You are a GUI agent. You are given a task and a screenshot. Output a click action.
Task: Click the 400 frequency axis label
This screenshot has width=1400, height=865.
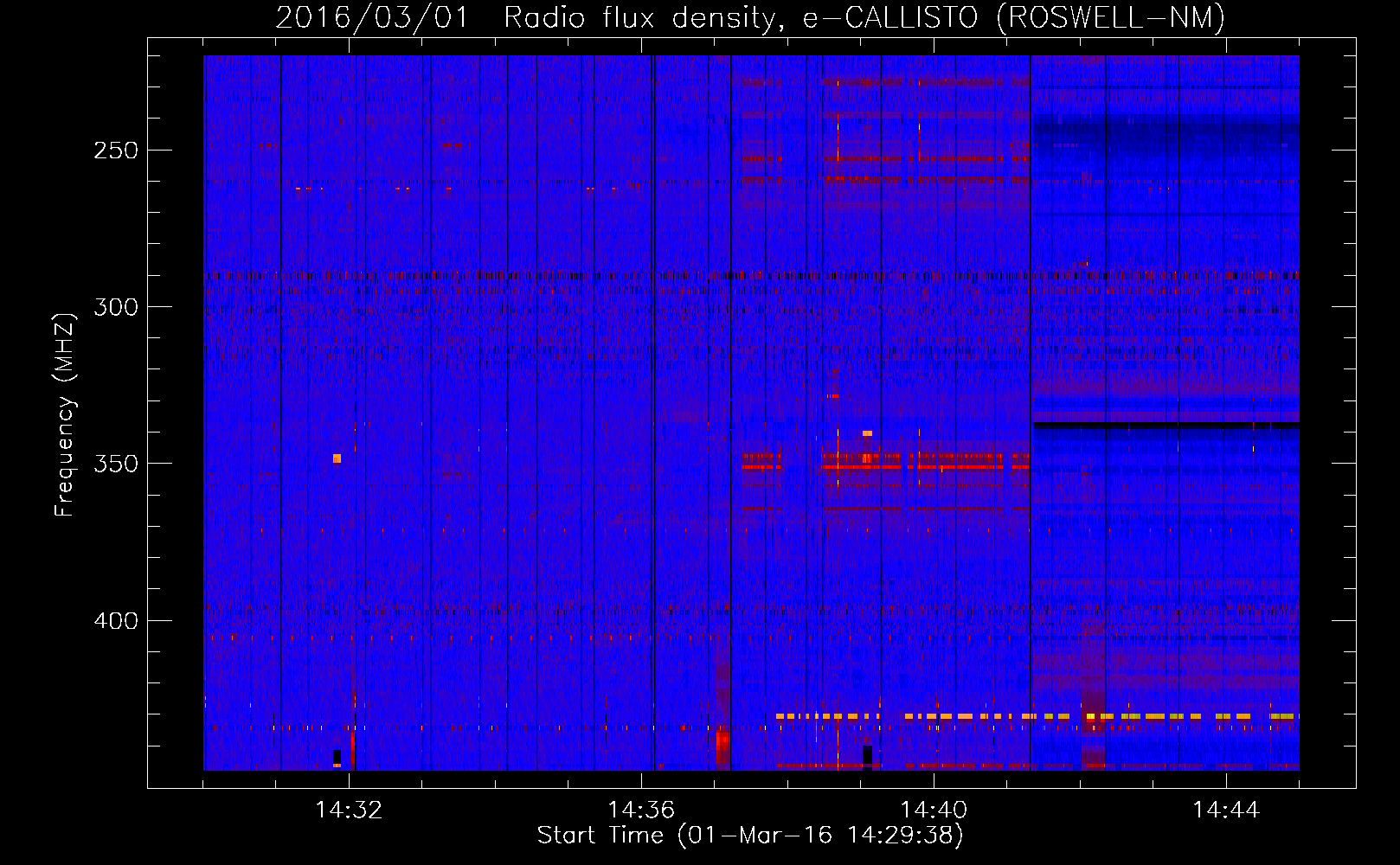coord(116,621)
